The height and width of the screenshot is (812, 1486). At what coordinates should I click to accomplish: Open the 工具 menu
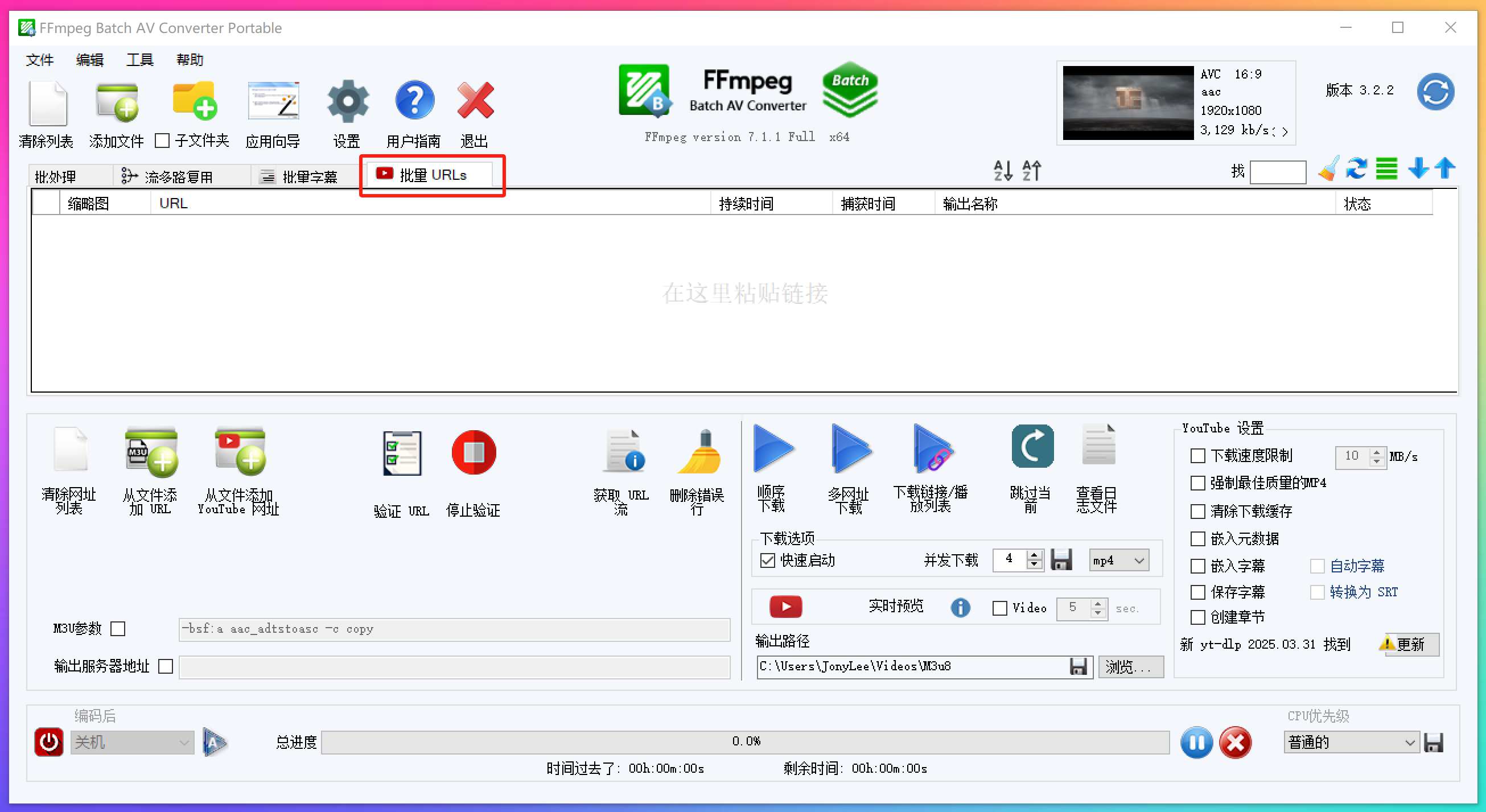click(139, 60)
